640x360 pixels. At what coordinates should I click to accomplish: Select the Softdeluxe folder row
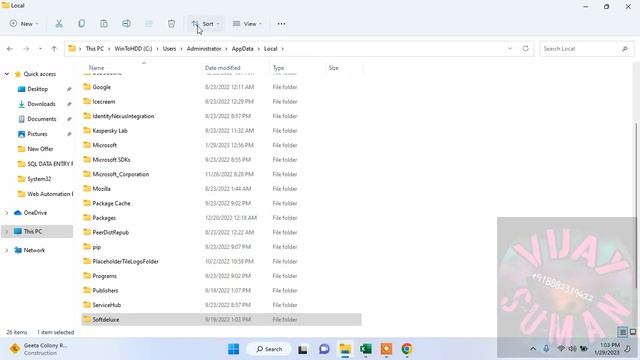[x=221, y=320]
